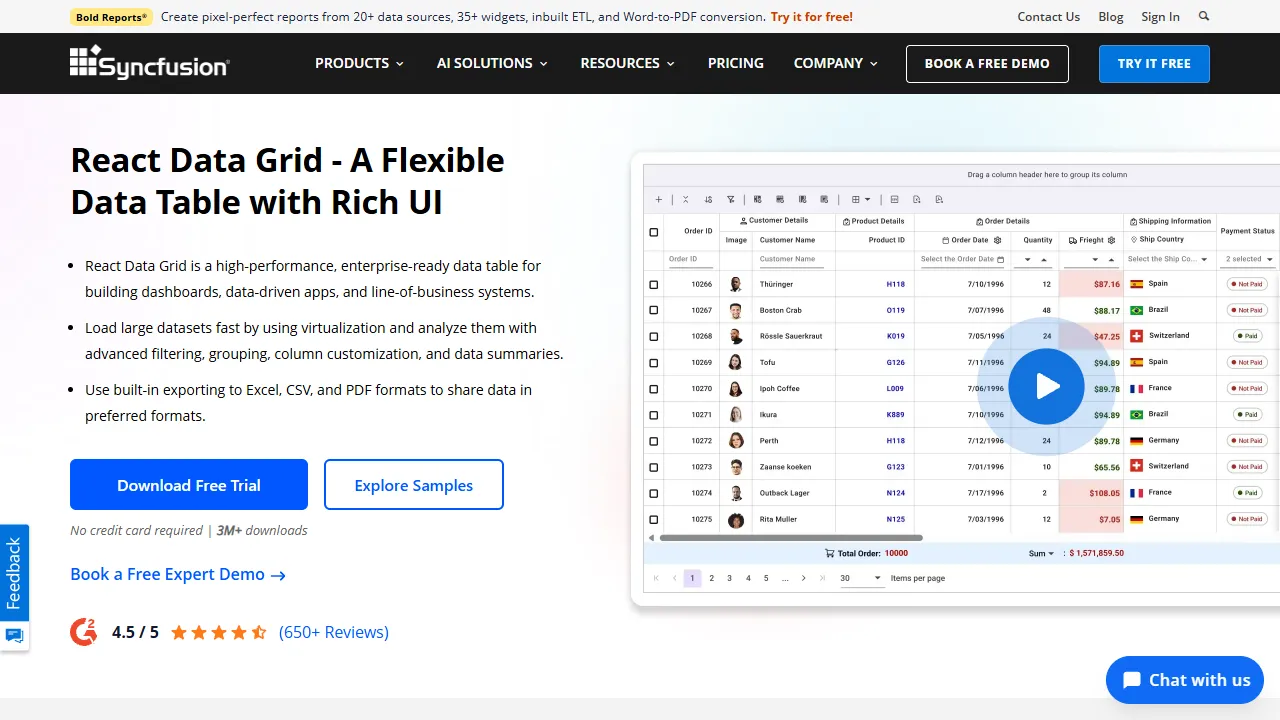
Task: Open the Payment Status '2 selected' dropdown
Action: tap(1248, 259)
